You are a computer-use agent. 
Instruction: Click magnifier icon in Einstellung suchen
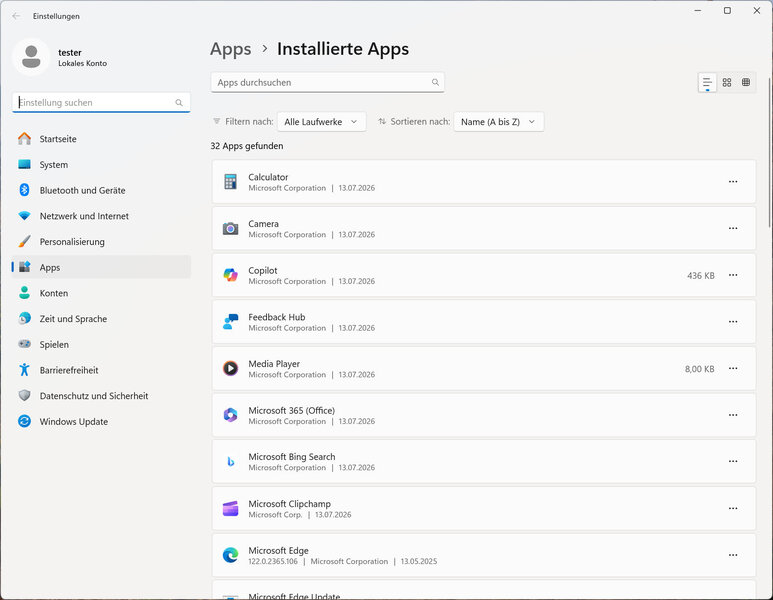179,103
